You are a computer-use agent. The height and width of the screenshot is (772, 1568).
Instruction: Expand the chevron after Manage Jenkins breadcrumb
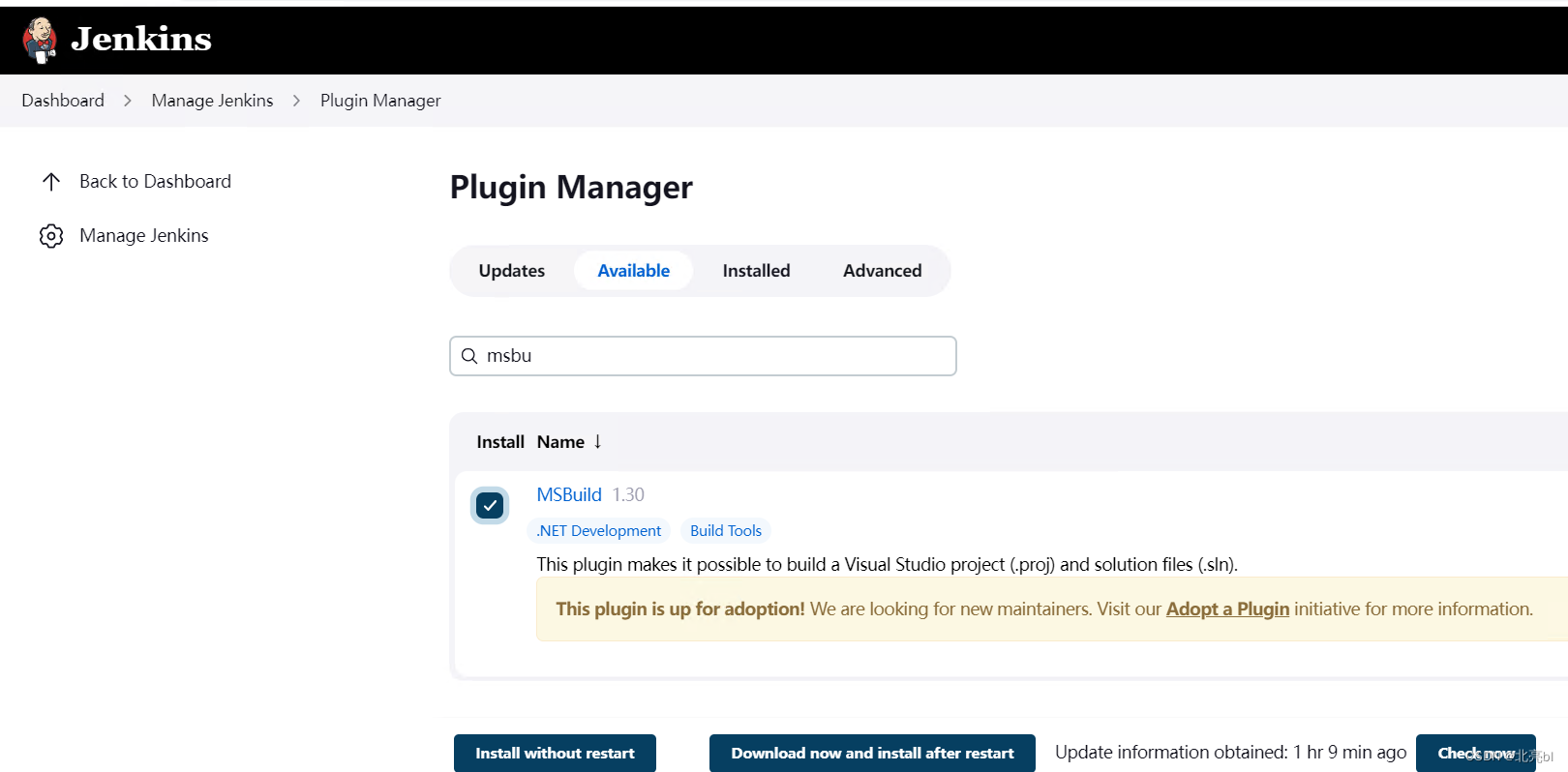tap(297, 101)
